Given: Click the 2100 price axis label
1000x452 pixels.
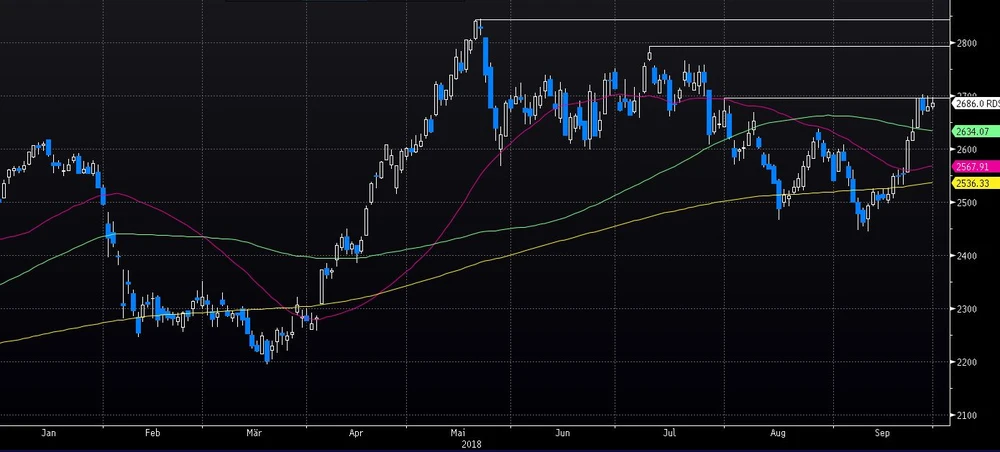Looking at the screenshot, I should 967,415.
